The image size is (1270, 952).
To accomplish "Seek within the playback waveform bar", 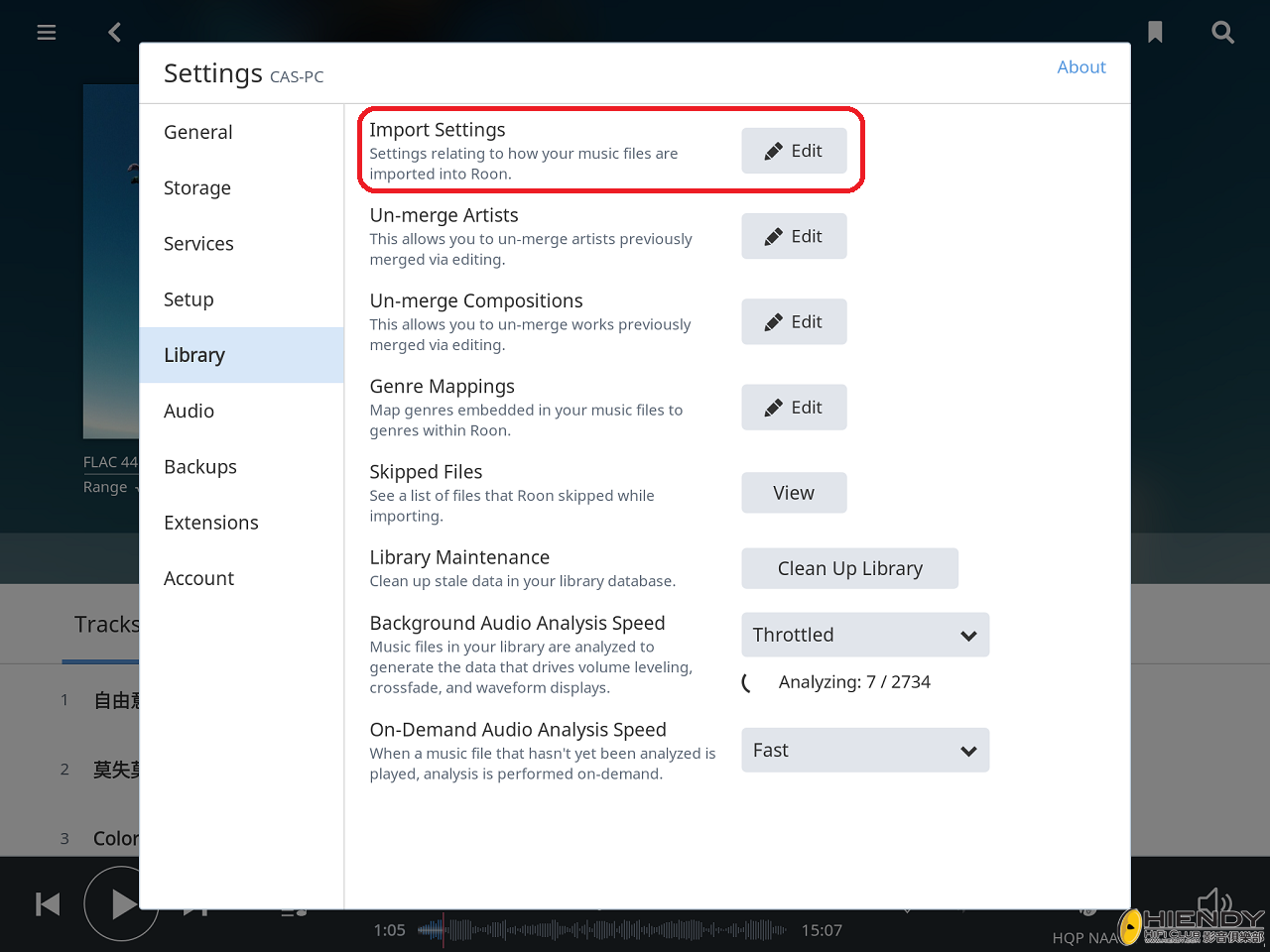I will (602, 930).
